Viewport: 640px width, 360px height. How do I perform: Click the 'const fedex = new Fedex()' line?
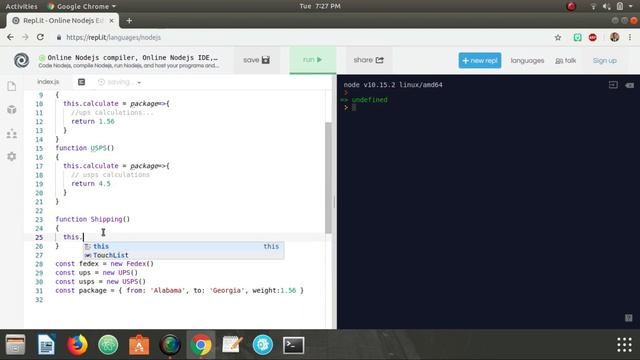coord(104,264)
